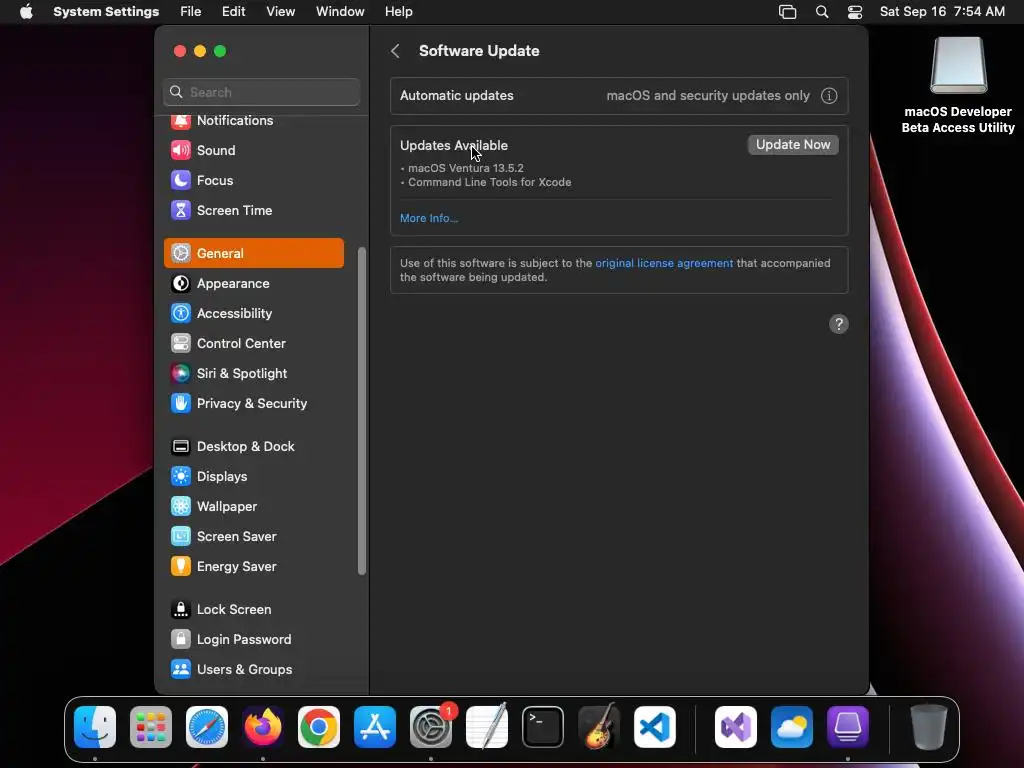Click Command Line Tools for Xcode text
1024x768 pixels.
click(x=490, y=183)
